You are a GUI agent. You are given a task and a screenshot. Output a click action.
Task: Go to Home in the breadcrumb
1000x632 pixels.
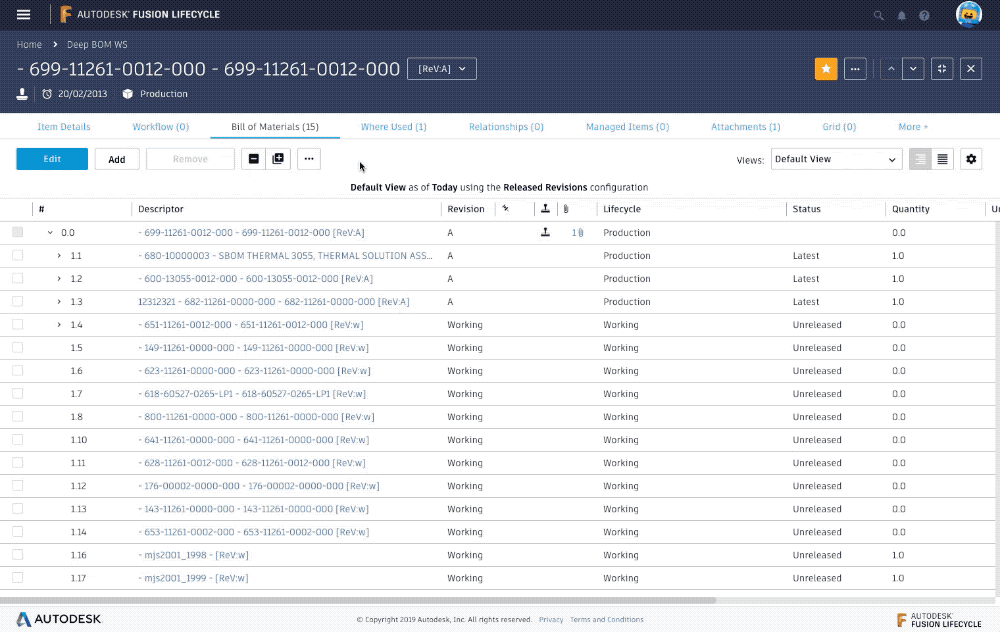click(29, 44)
